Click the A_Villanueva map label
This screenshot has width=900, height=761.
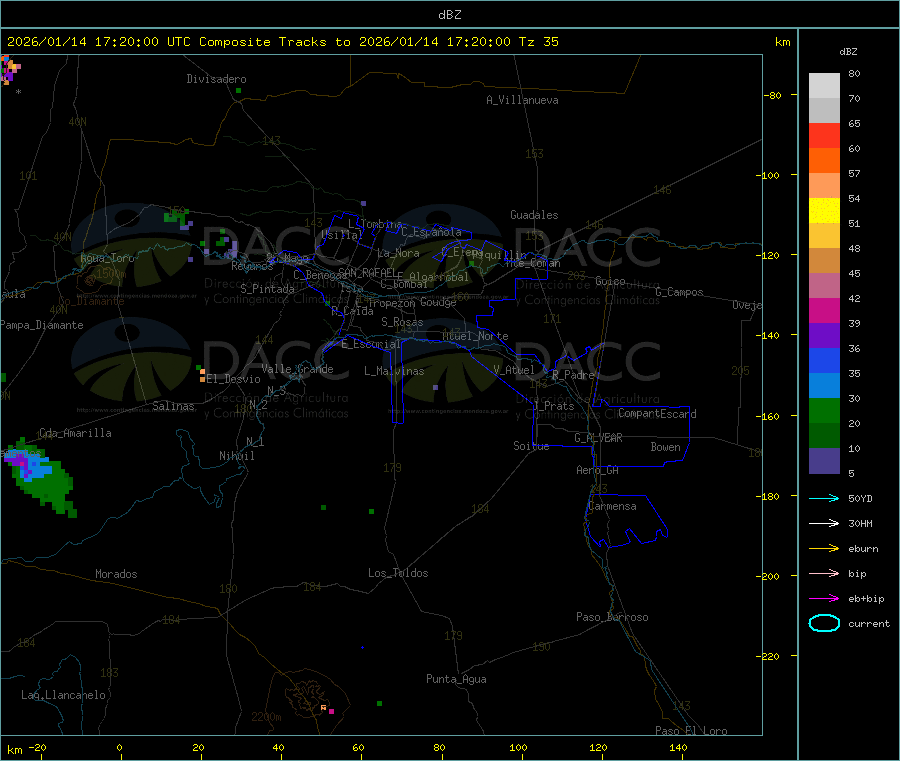coord(522,100)
